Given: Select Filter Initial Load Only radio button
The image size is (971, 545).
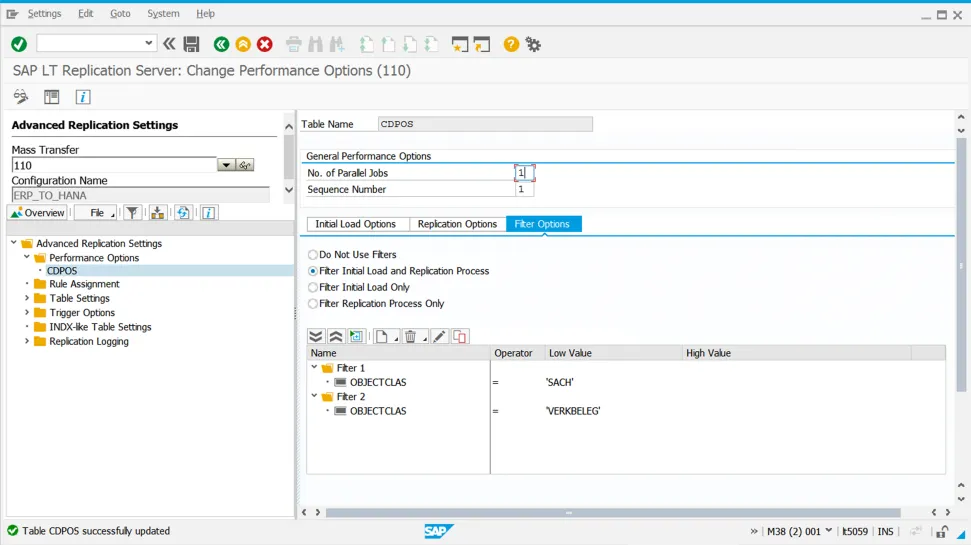Looking at the screenshot, I should point(313,287).
